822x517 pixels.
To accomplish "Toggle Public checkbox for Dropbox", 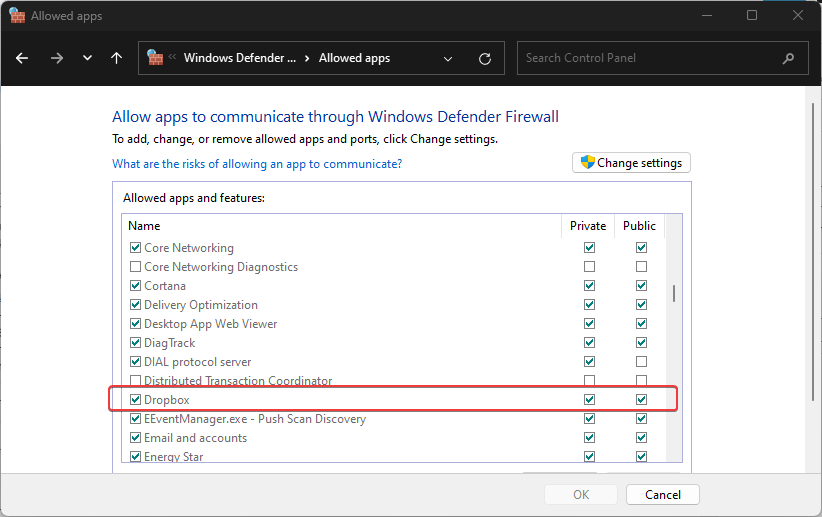I will click(x=641, y=400).
